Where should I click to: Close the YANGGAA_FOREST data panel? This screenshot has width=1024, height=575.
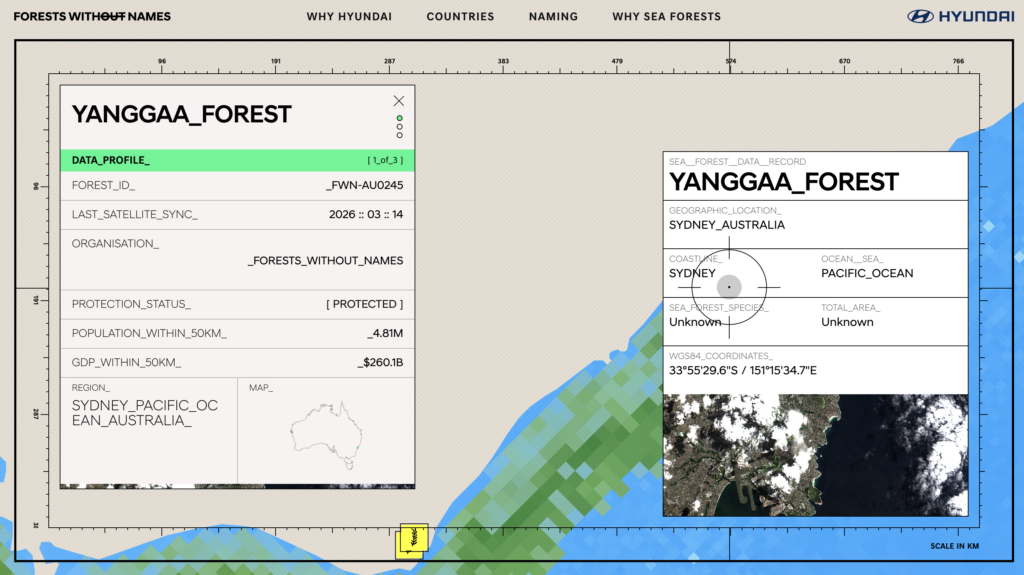coord(399,101)
